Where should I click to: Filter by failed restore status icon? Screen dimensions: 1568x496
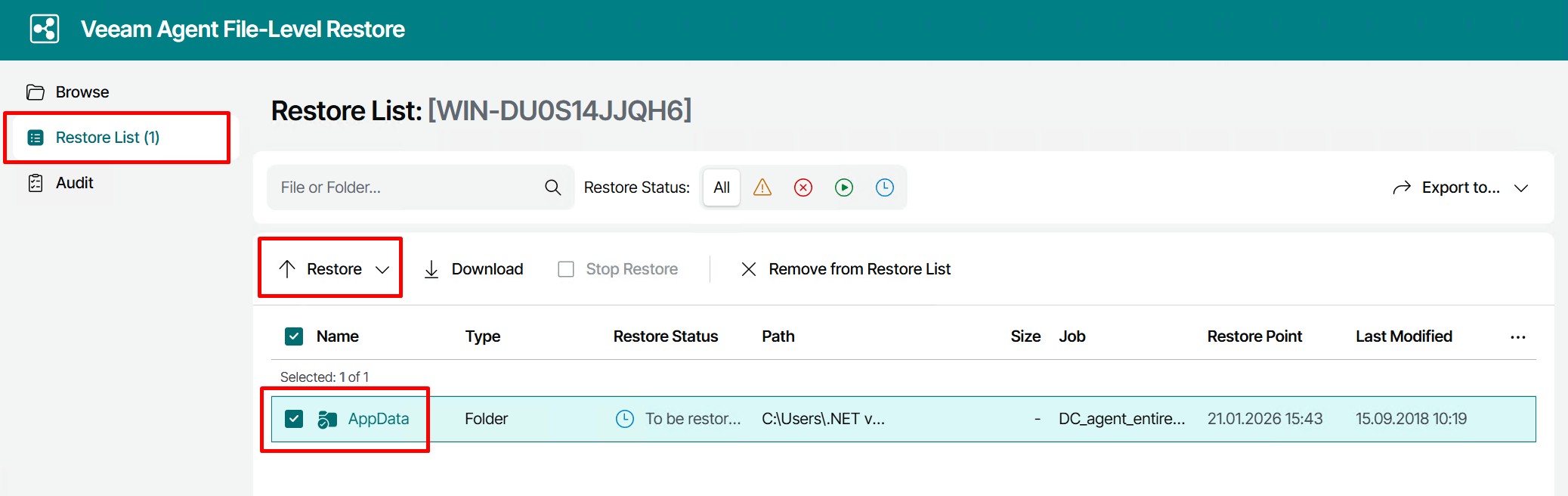(x=803, y=188)
